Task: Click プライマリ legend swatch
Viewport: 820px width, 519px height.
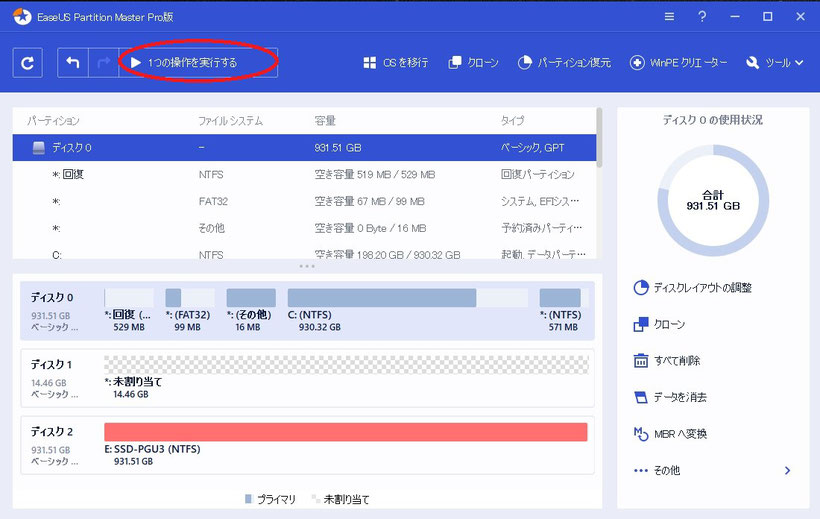Action: coord(249,499)
